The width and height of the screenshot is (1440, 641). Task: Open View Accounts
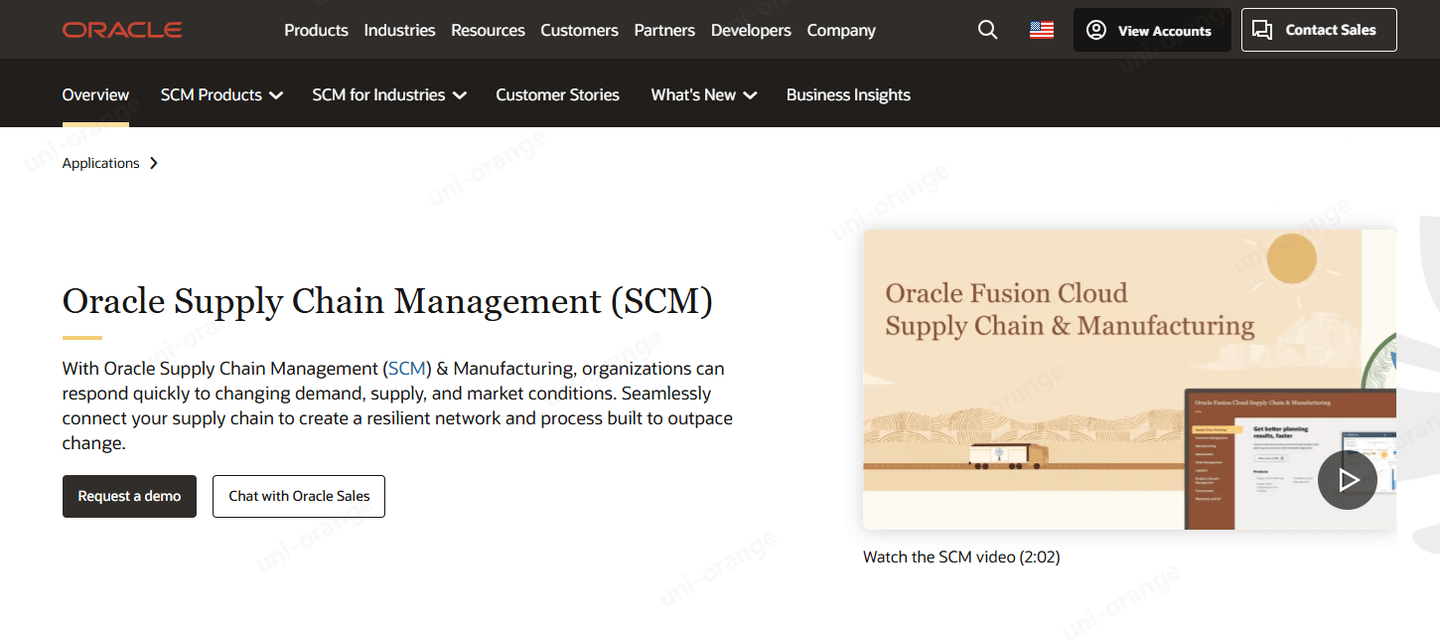click(x=1149, y=30)
